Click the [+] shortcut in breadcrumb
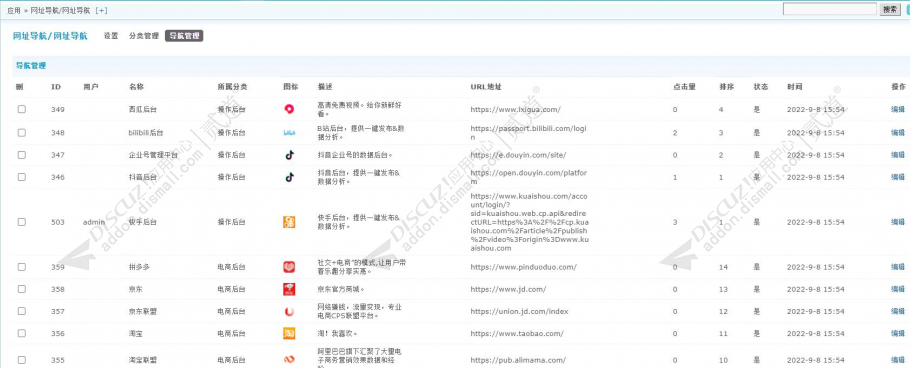The width and height of the screenshot is (910, 368). pyautogui.click(x=101, y=10)
